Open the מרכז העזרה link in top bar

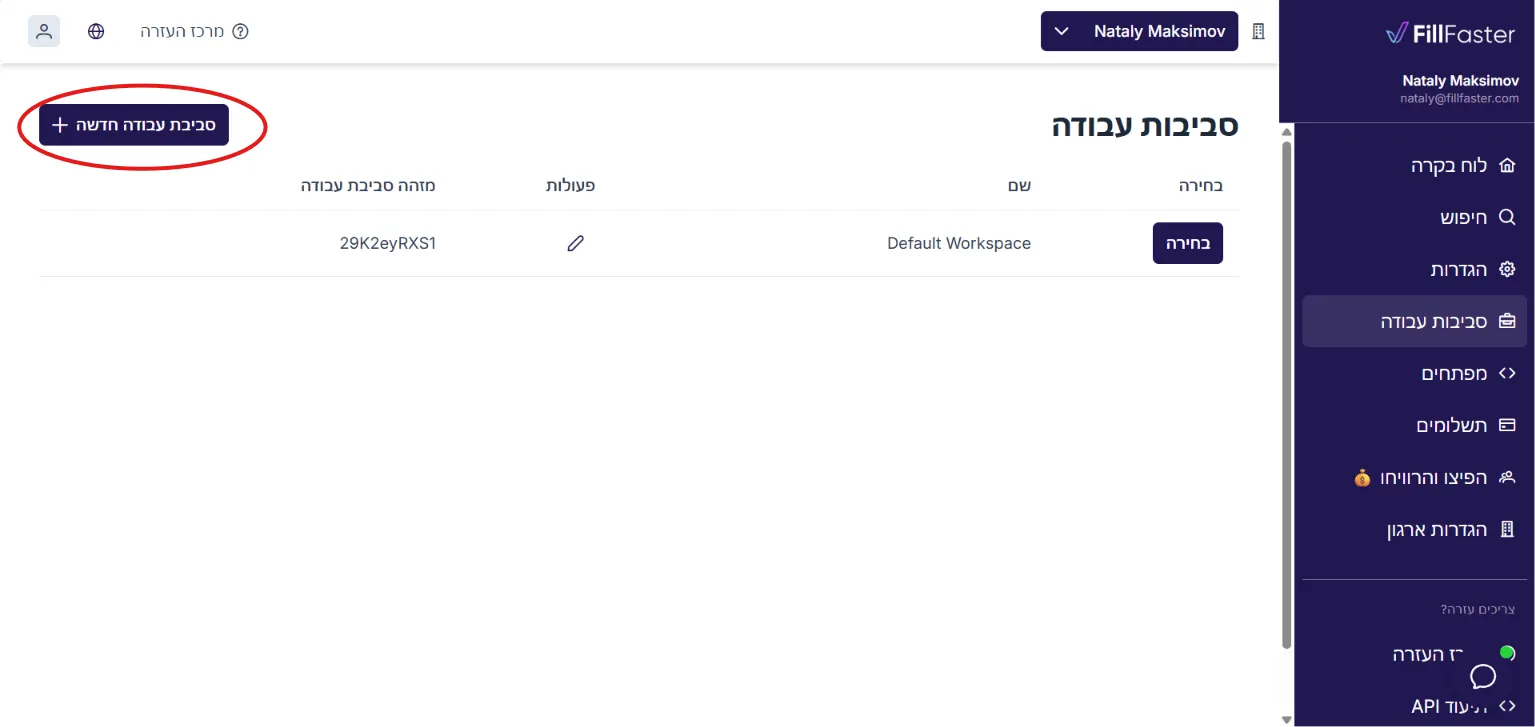coord(194,31)
